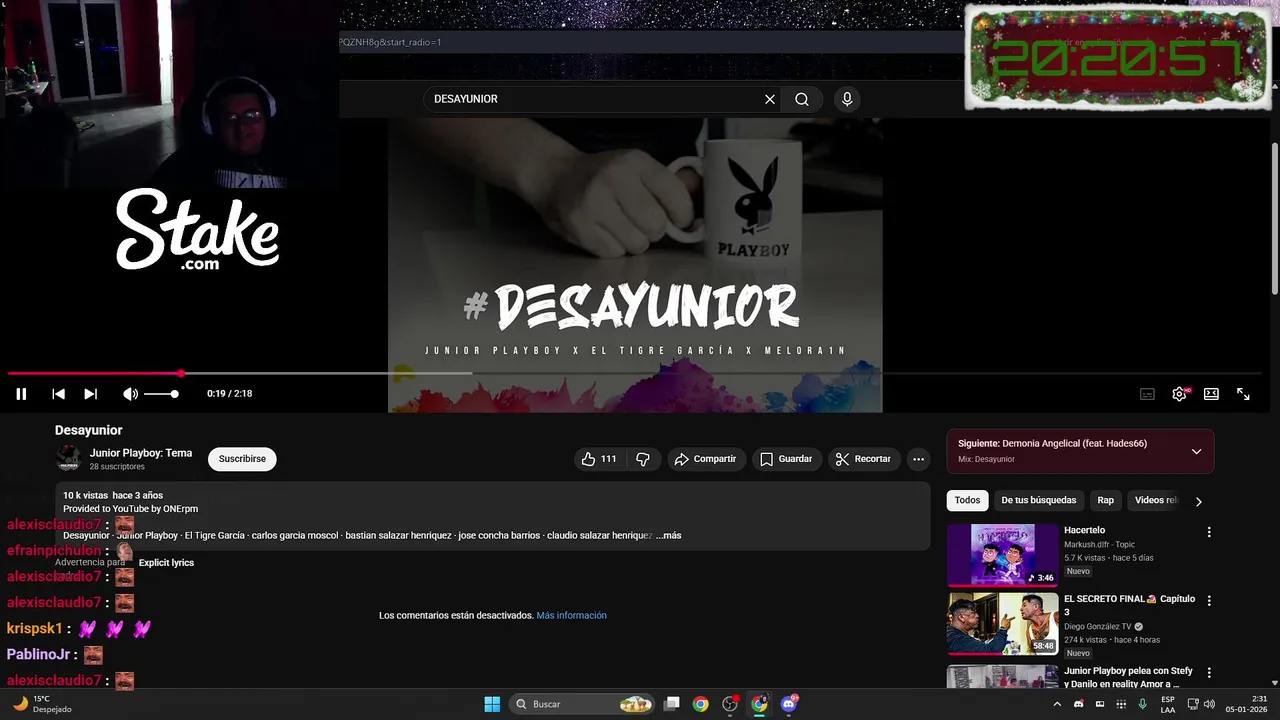
Task: Show hidden tray icons chevron
Action: [x=1058, y=704]
